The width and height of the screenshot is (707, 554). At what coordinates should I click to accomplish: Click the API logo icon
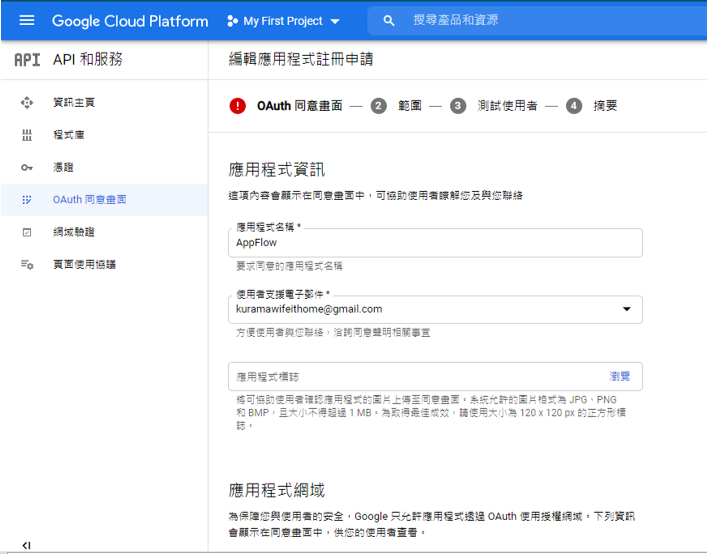pos(27,60)
